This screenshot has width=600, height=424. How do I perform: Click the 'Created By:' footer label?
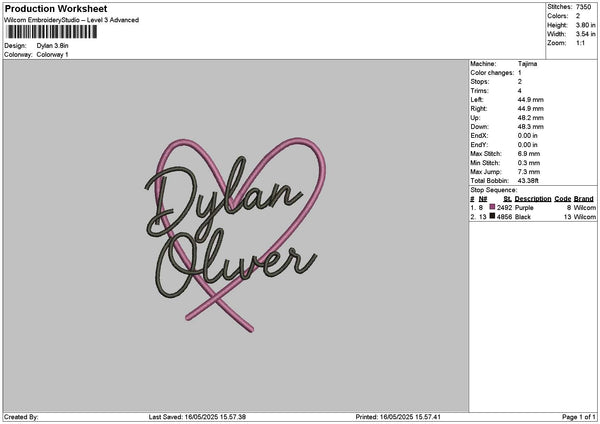point(21,417)
